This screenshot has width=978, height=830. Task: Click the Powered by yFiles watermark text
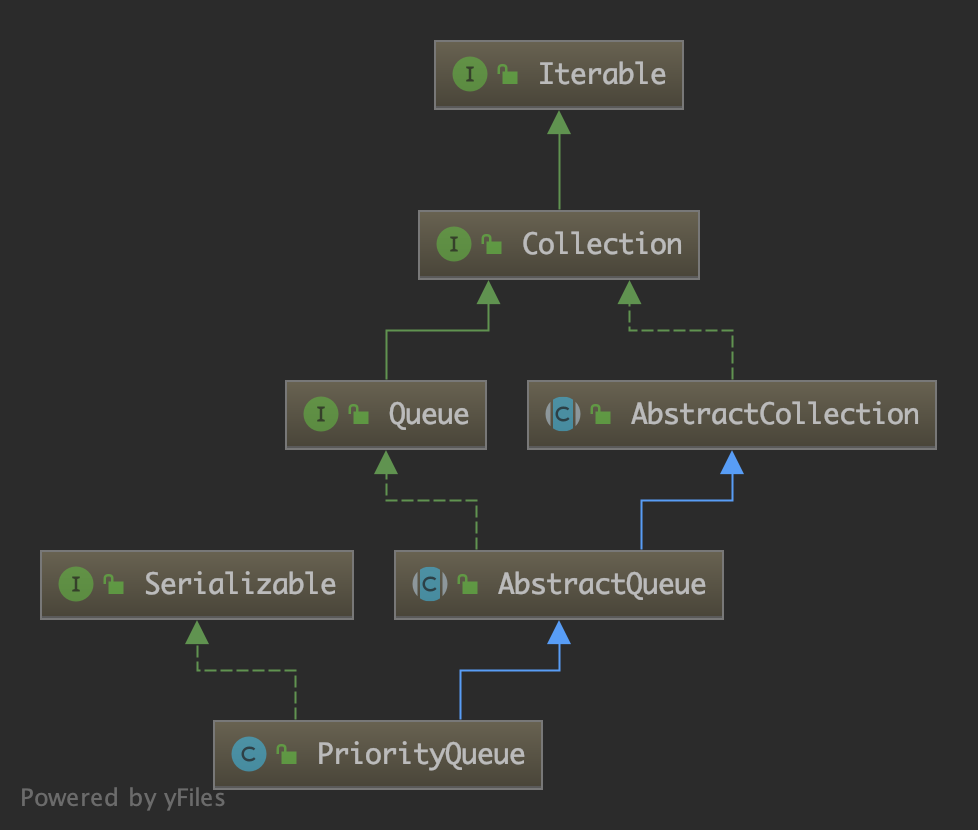point(123,798)
